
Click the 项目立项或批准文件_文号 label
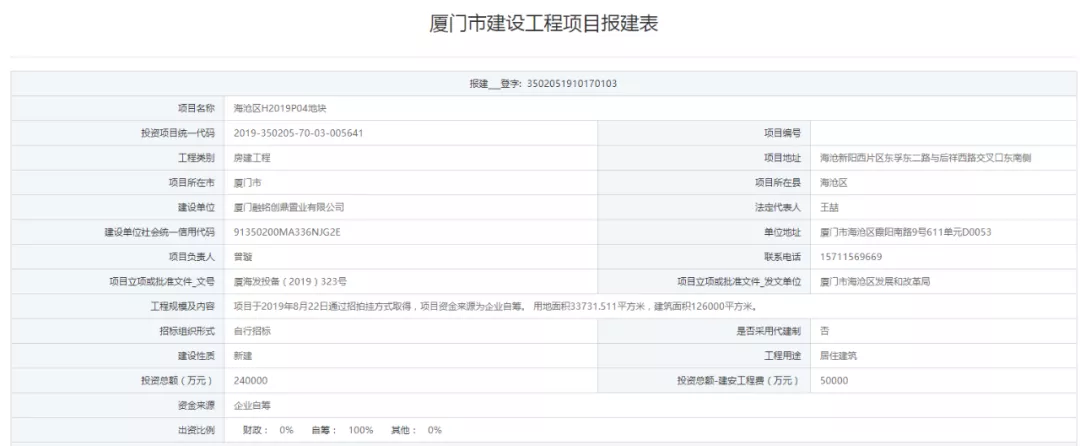tap(163, 282)
